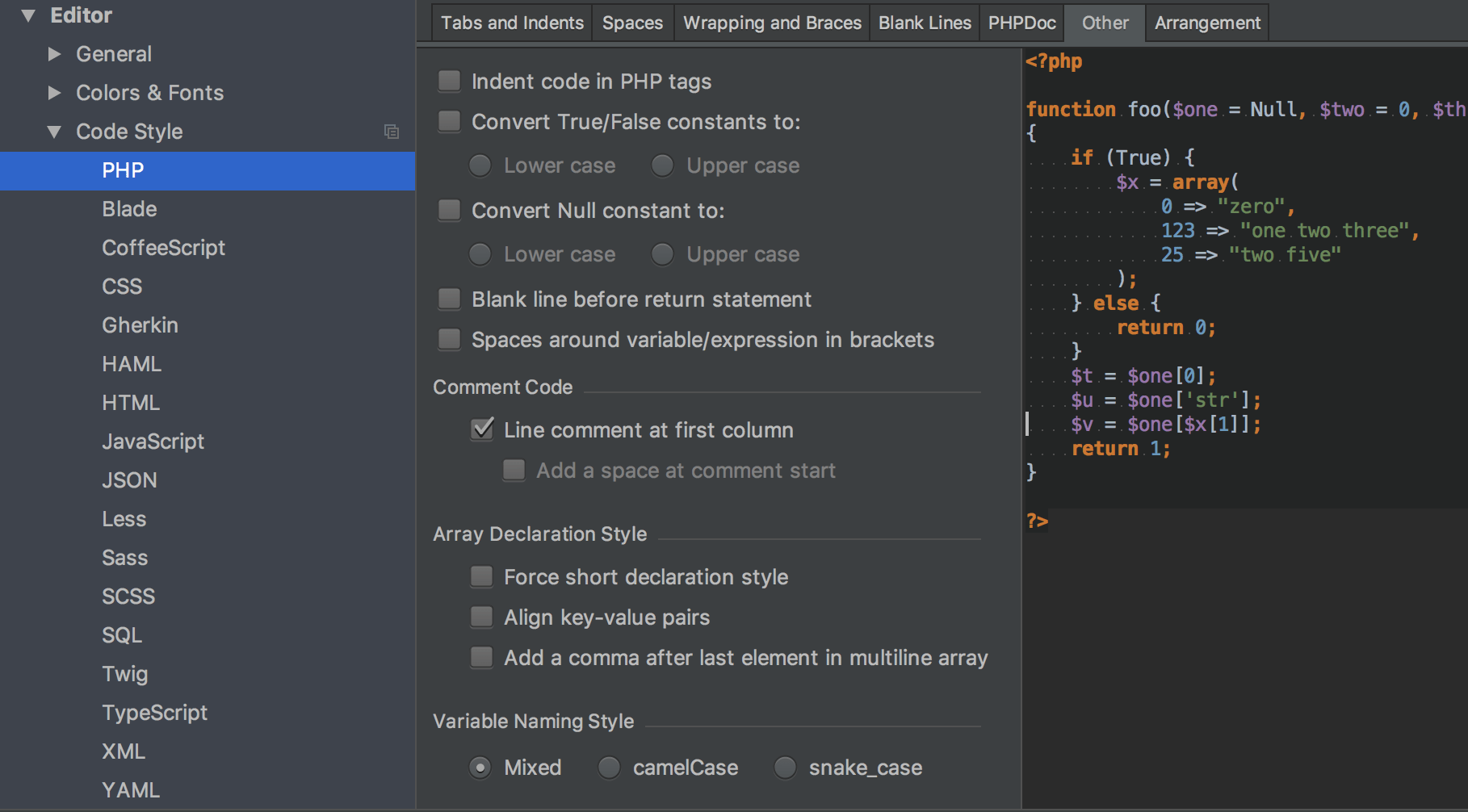Open the Arrangement tab
1468x812 pixels.
[x=1206, y=23]
